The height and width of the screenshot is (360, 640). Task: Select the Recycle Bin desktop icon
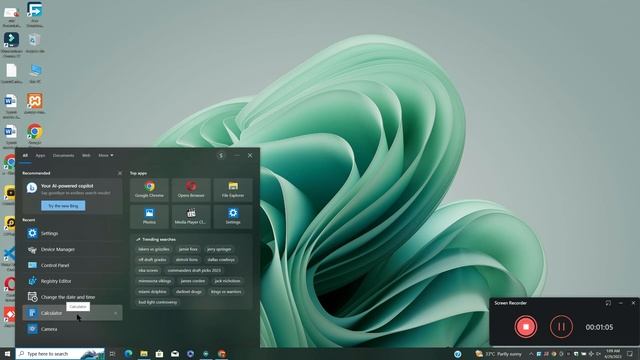point(35,43)
